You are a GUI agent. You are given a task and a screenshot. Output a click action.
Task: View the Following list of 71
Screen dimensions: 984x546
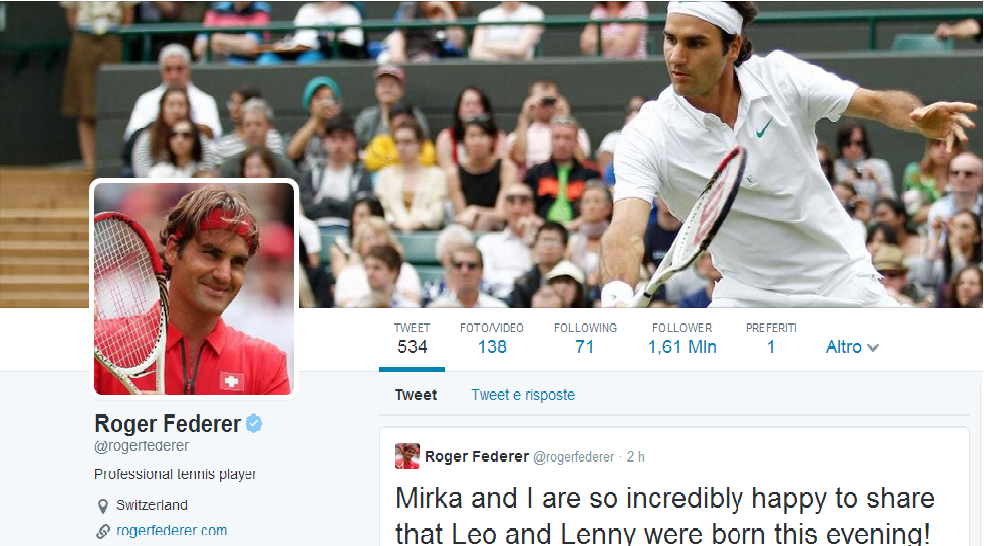coord(585,339)
